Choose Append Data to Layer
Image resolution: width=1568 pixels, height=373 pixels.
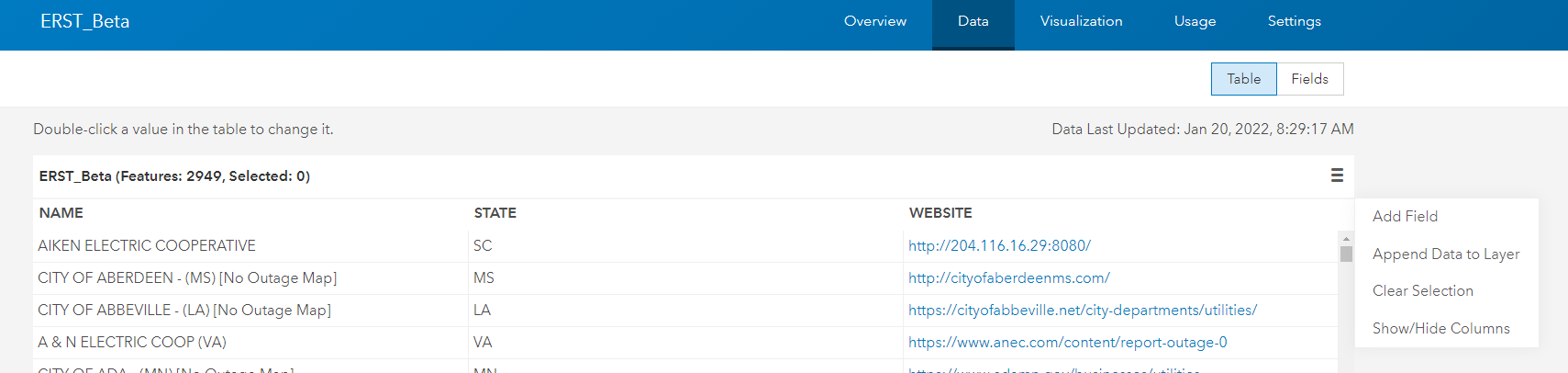coord(1447,254)
